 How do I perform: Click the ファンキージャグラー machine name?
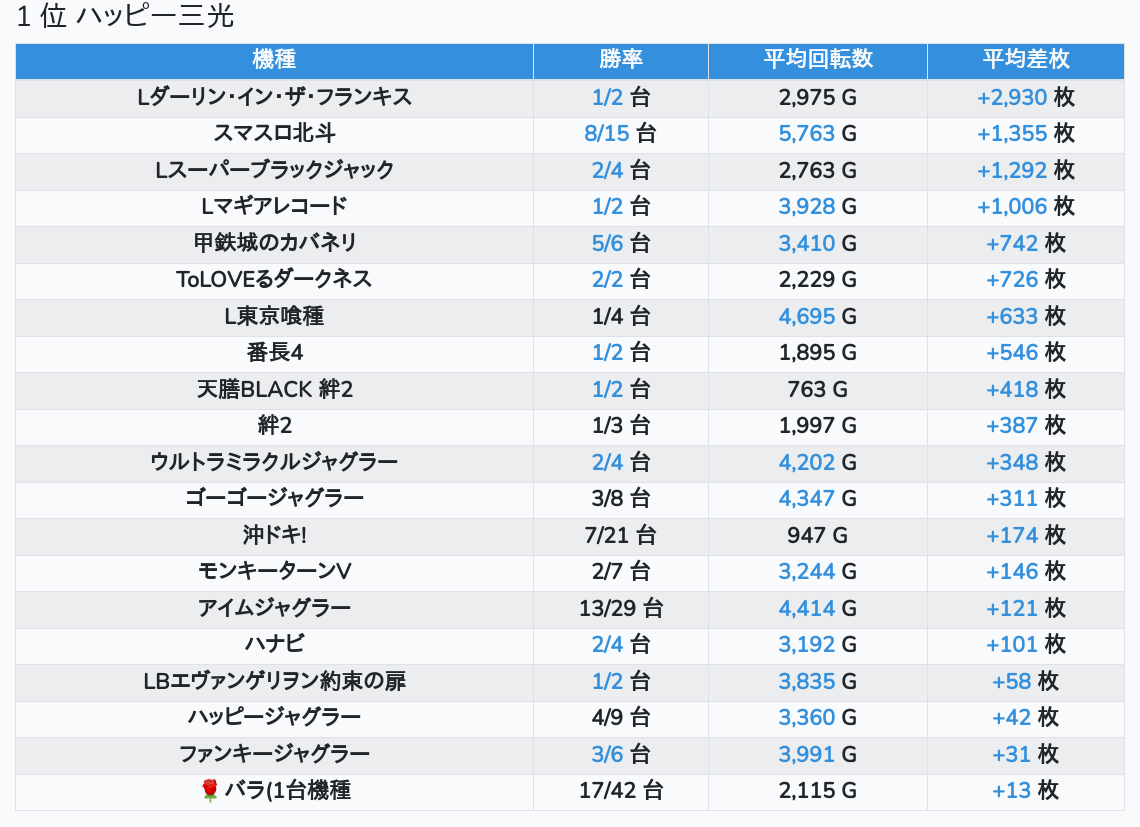pos(274,754)
